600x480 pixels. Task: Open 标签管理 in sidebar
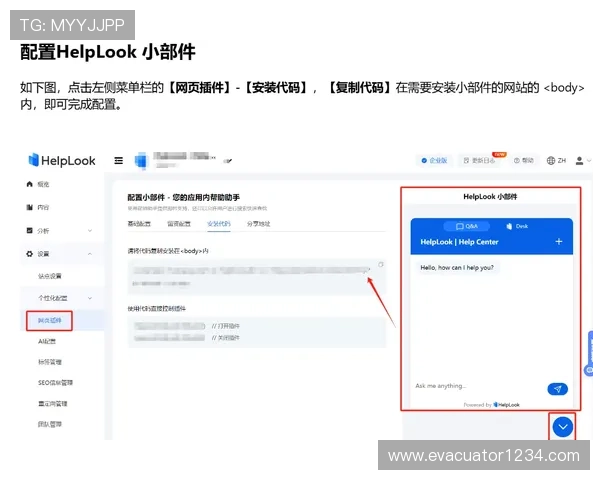coord(50,362)
